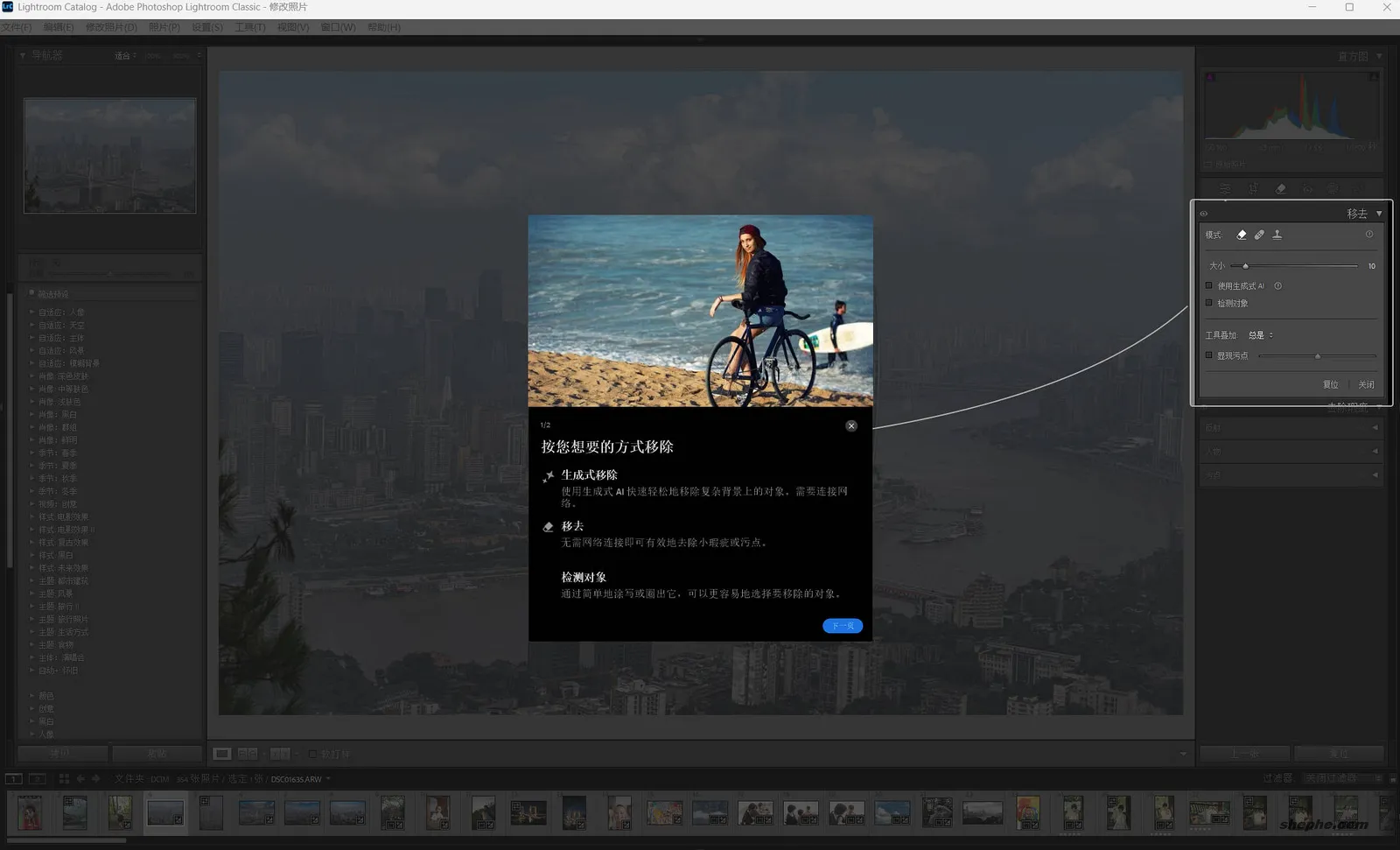Close the removal tips dialog with the X
This screenshot has width=1400, height=850.
tap(850, 425)
